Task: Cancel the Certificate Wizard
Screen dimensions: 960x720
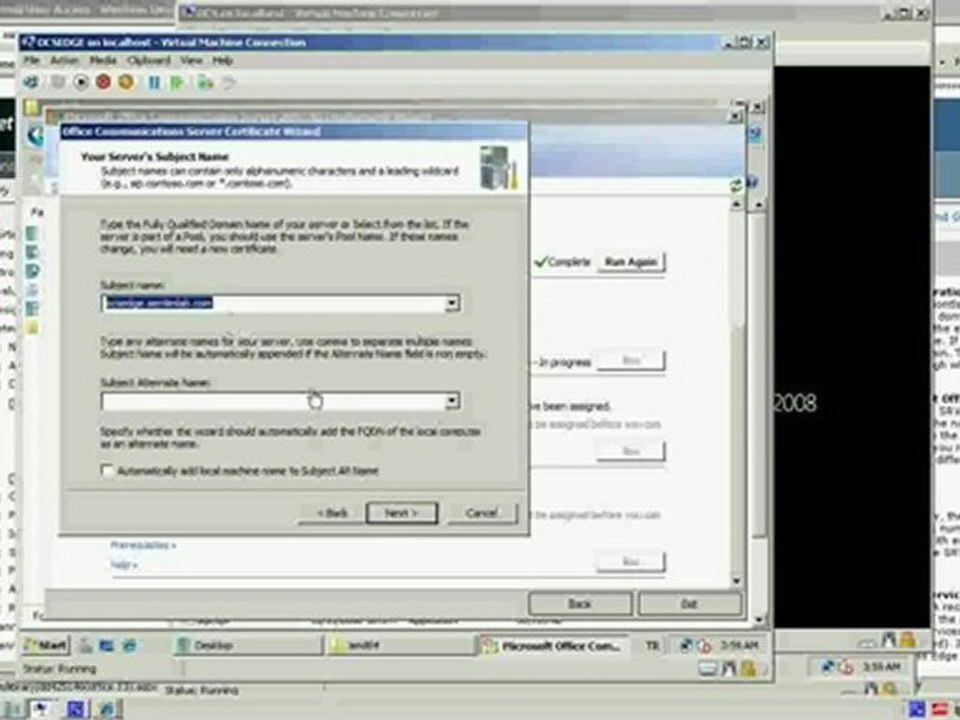Action: [x=482, y=513]
